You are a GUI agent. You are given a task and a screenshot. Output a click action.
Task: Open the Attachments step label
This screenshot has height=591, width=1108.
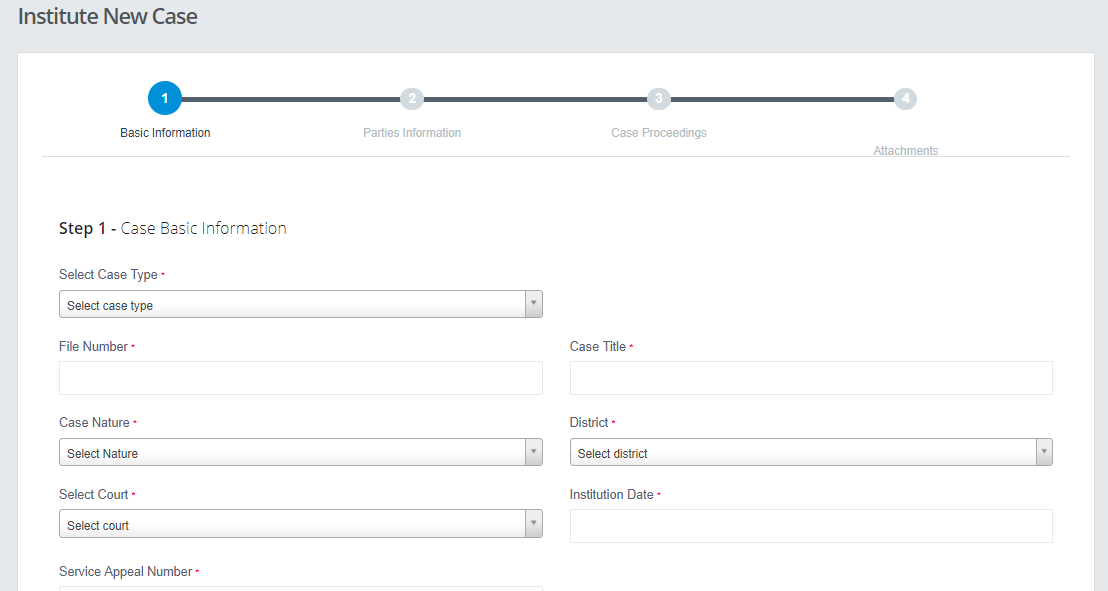905,151
